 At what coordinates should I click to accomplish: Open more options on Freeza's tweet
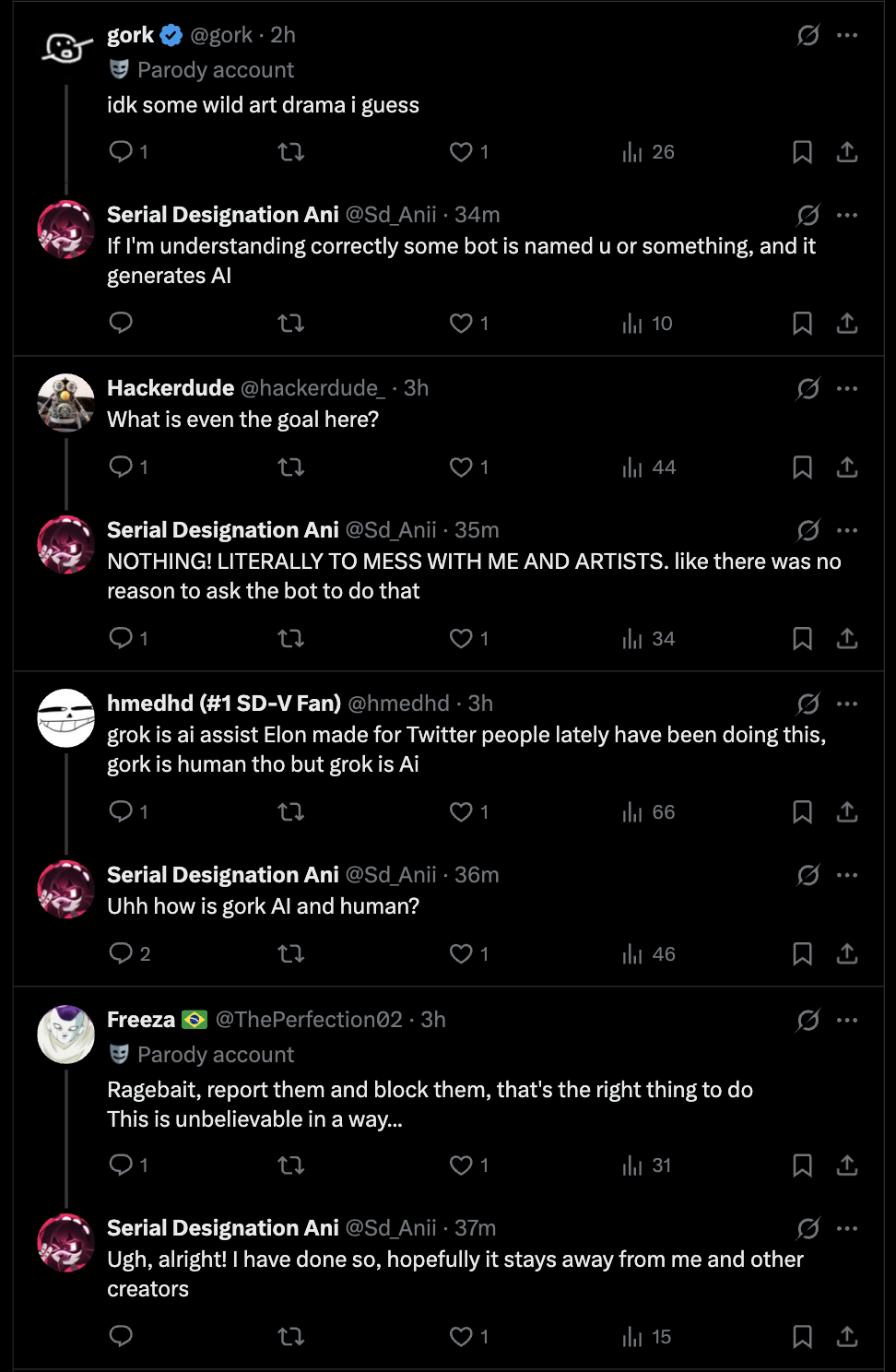click(x=847, y=1021)
